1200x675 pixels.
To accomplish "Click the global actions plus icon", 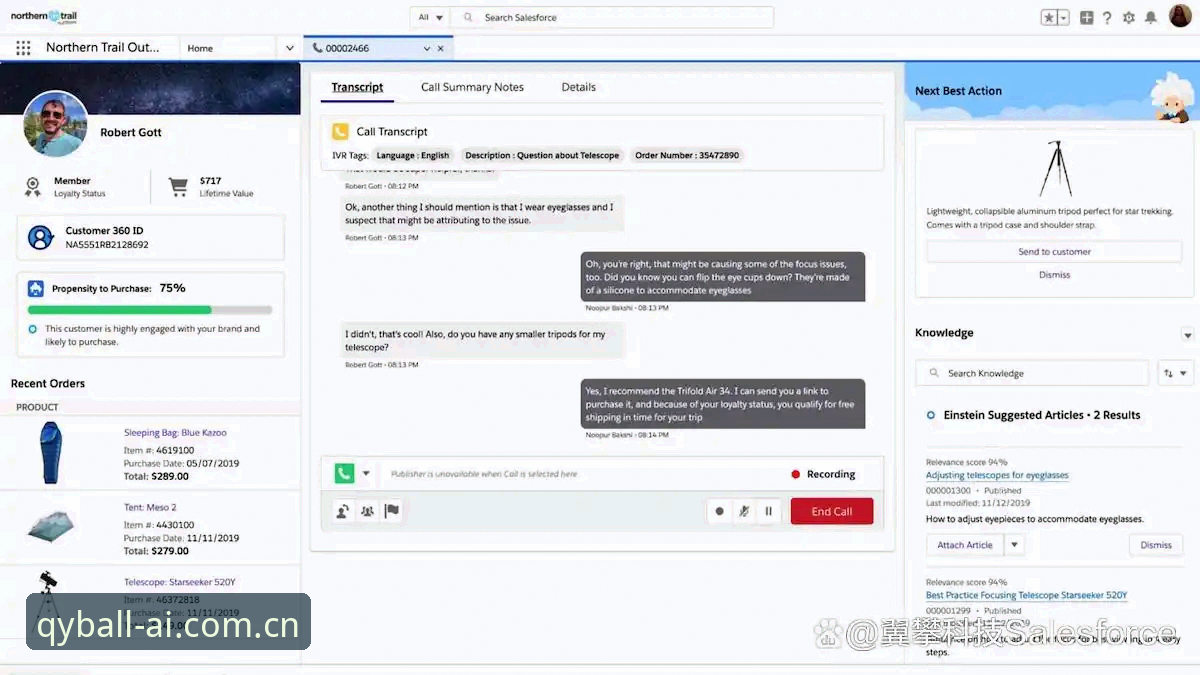I will click(1087, 18).
